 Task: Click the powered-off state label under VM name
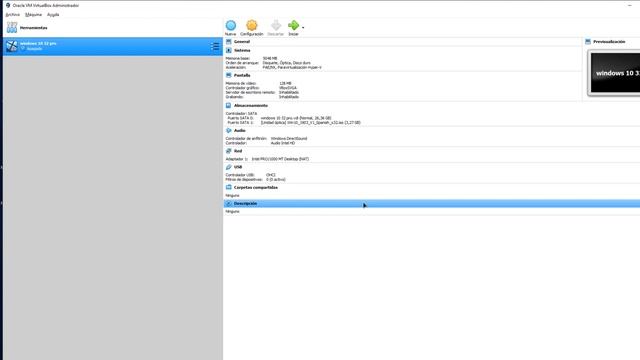point(34,49)
